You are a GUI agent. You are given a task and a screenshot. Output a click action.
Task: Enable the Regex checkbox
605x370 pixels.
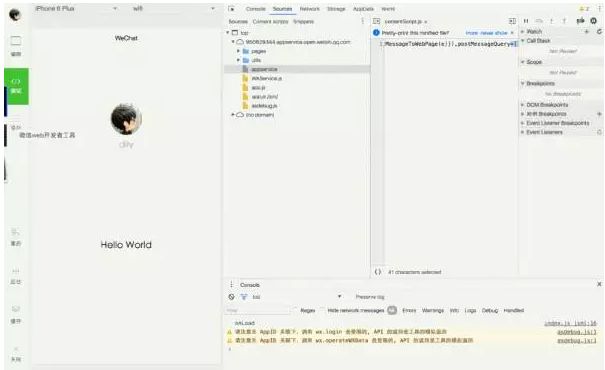[295, 310]
